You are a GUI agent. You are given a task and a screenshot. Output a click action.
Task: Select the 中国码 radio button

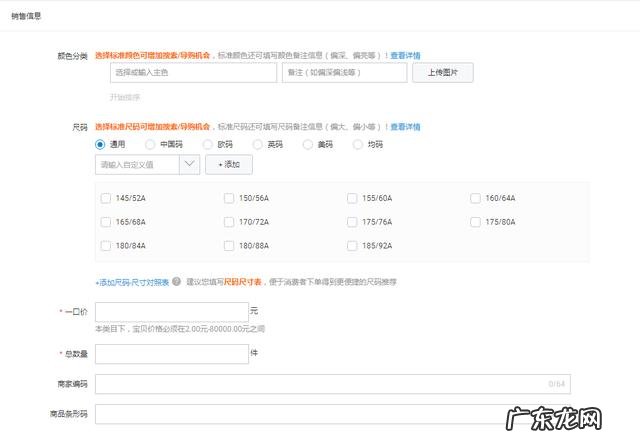[x=150, y=144]
